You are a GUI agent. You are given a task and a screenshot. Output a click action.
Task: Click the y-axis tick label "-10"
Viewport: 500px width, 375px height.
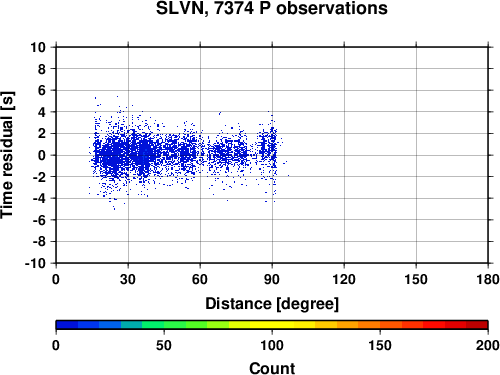(x=35, y=263)
